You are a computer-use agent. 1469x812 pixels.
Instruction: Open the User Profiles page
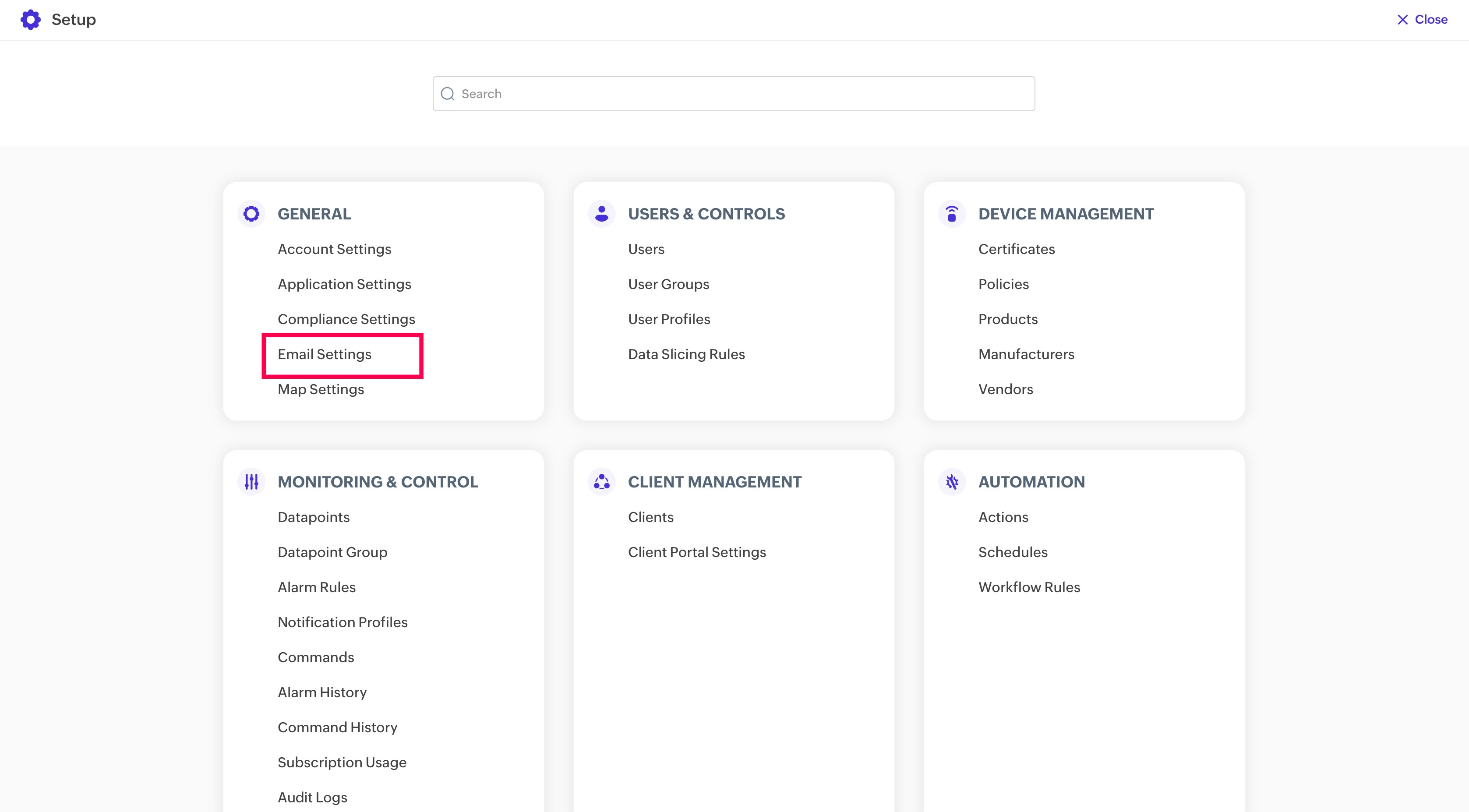(x=668, y=319)
